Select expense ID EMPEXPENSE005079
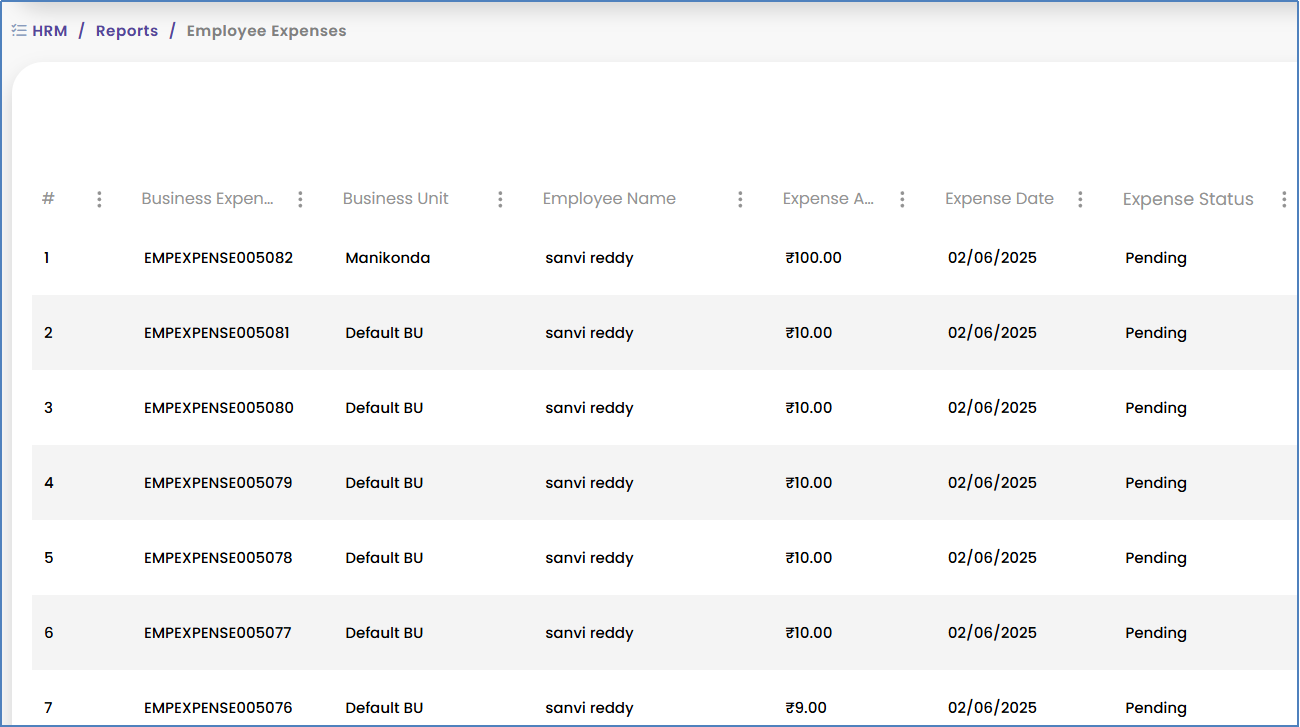 (x=218, y=483)
